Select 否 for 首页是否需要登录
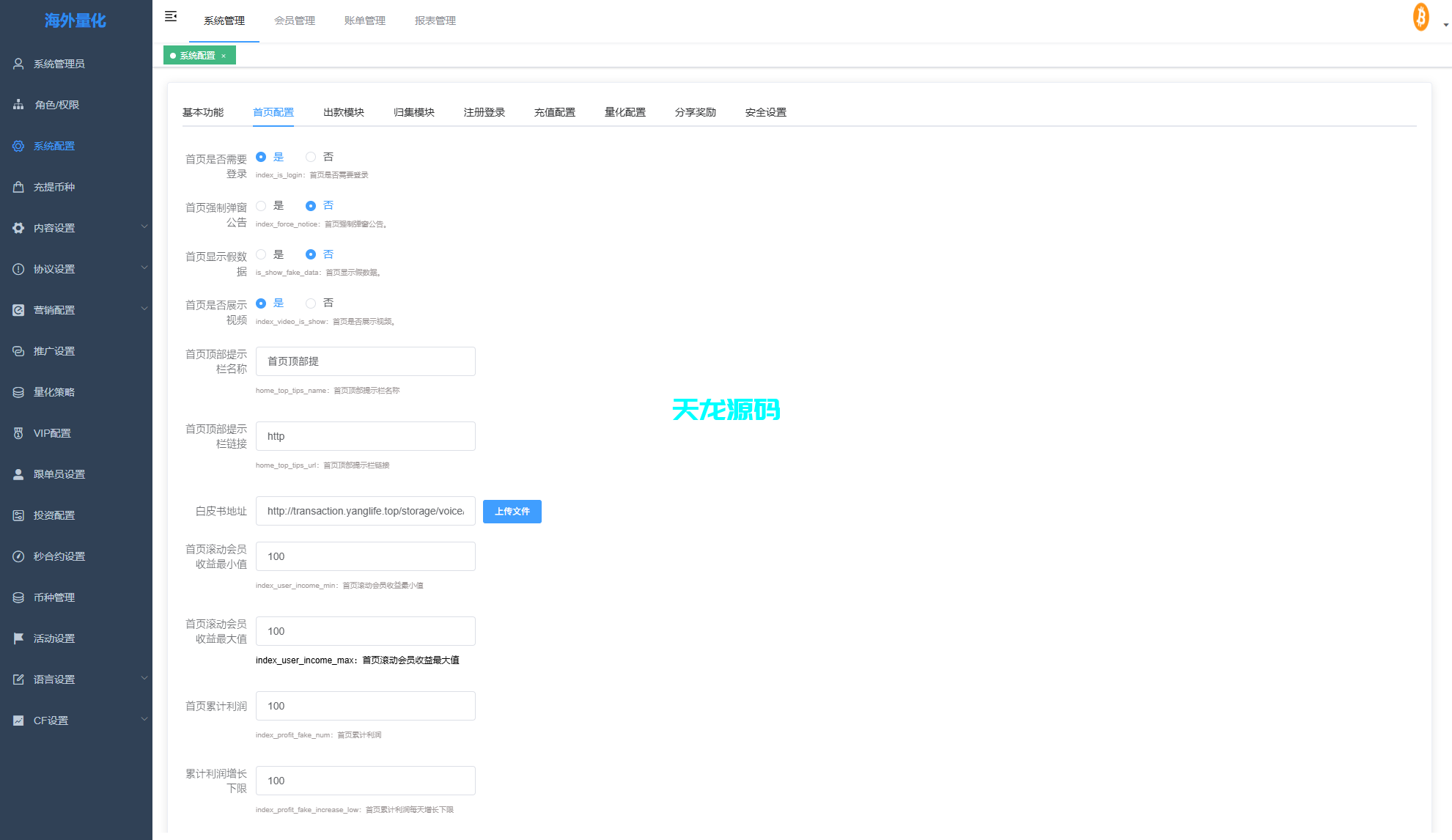 (311, 157)
